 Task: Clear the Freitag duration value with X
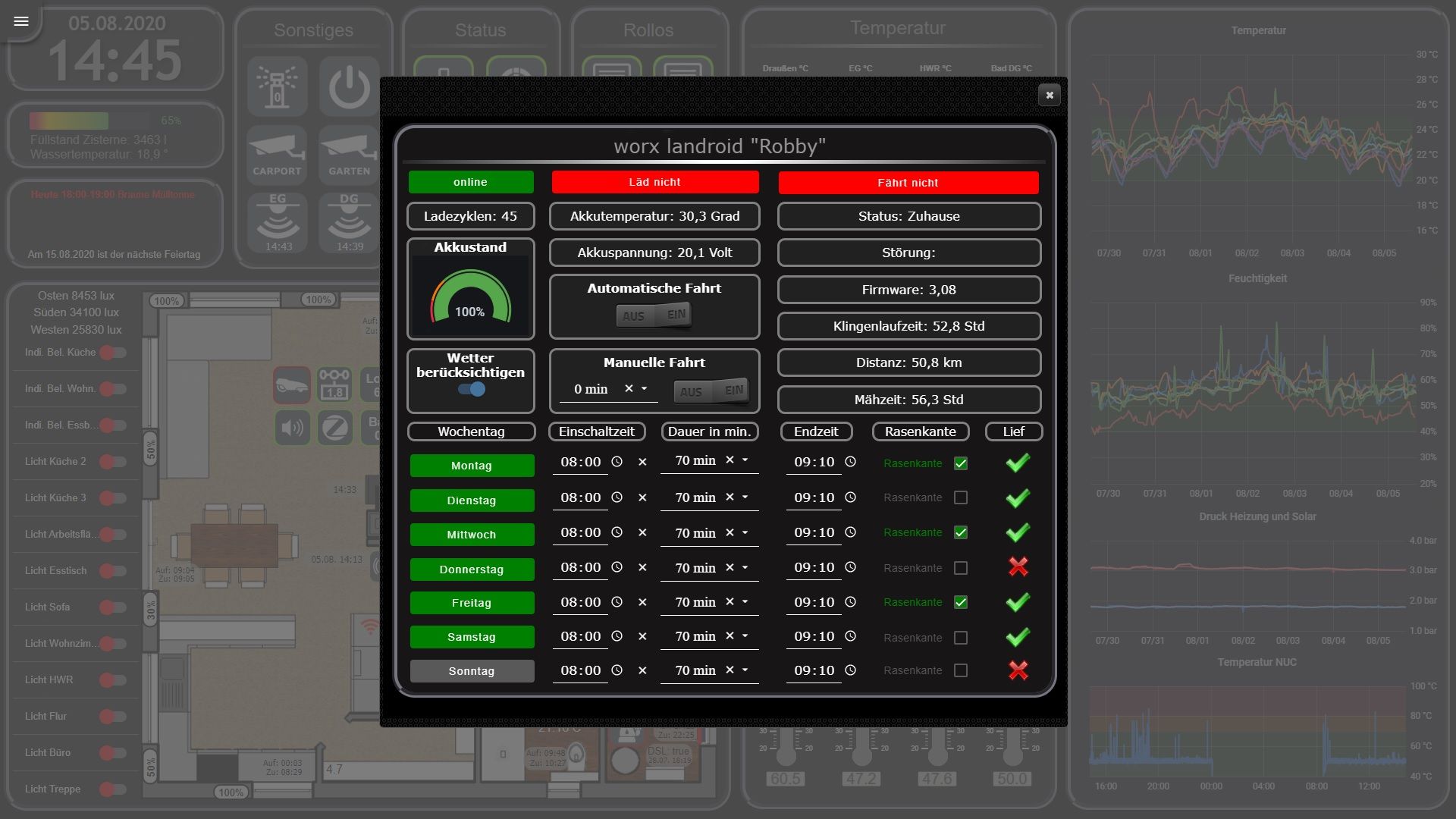730,601
